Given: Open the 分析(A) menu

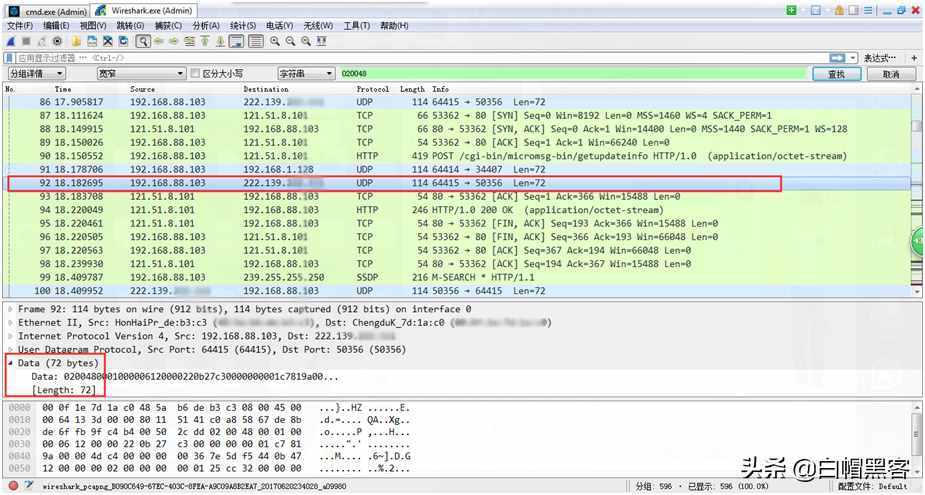Looking at the screenshot, I should click(x=205, y=25).
